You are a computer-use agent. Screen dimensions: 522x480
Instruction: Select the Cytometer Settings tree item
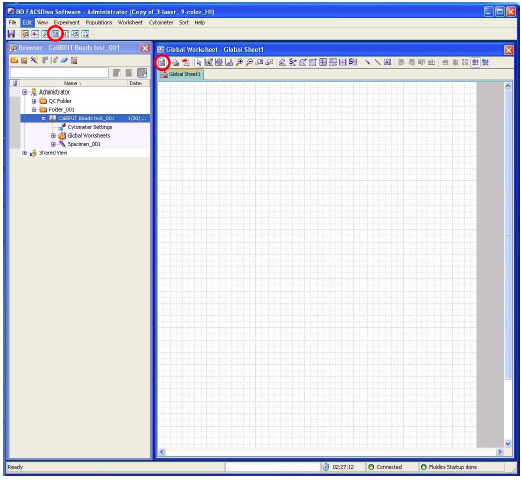90,127
